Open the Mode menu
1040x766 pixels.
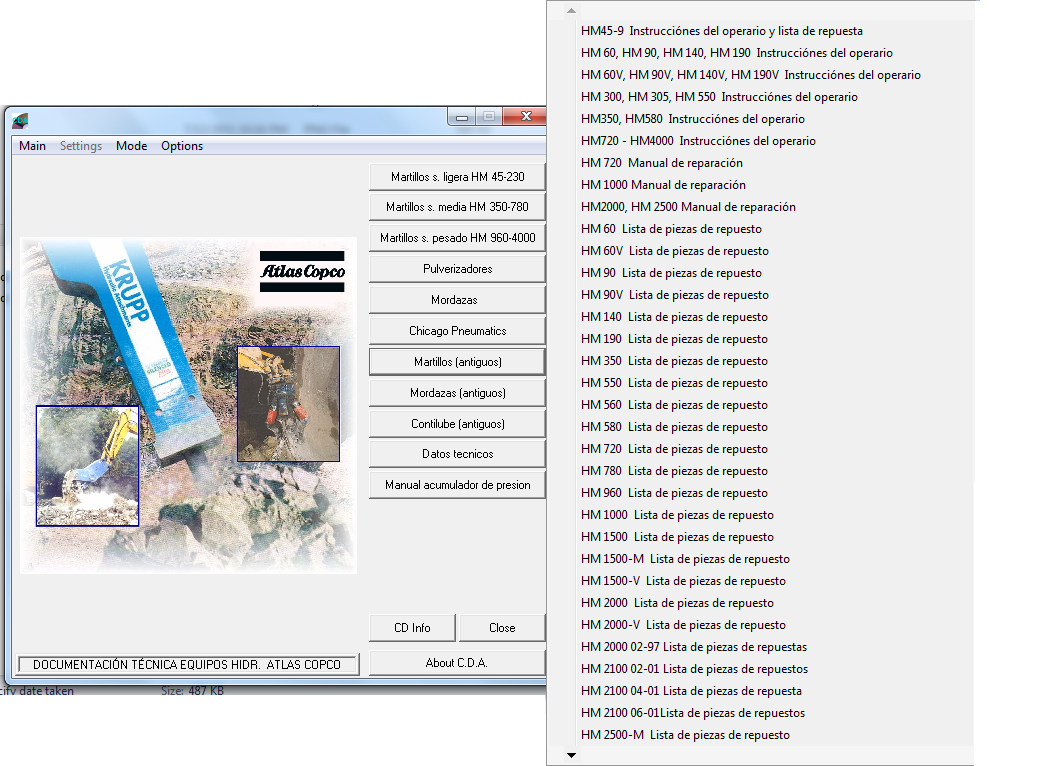(x=131, y=146)
